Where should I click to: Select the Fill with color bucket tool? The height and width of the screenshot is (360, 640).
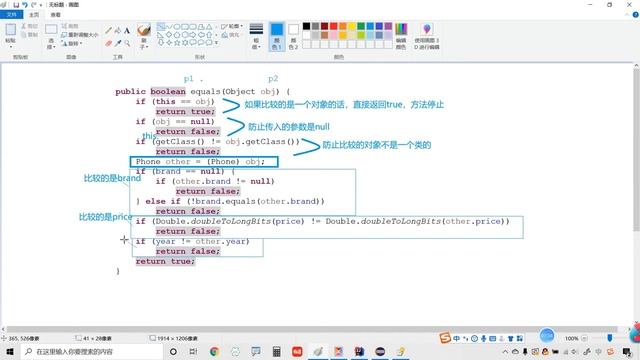click(x=118, y=31)
